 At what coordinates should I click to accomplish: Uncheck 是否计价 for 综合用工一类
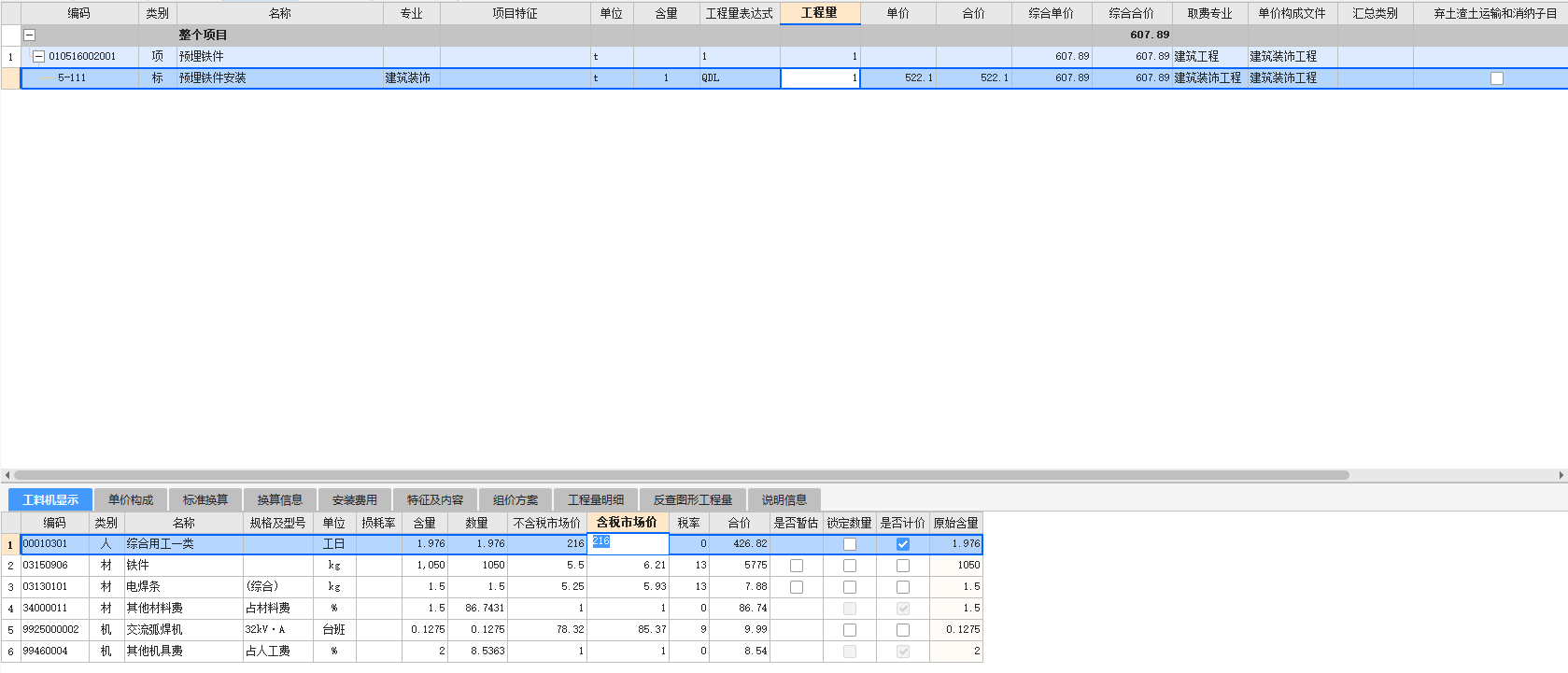click(903, 544)
